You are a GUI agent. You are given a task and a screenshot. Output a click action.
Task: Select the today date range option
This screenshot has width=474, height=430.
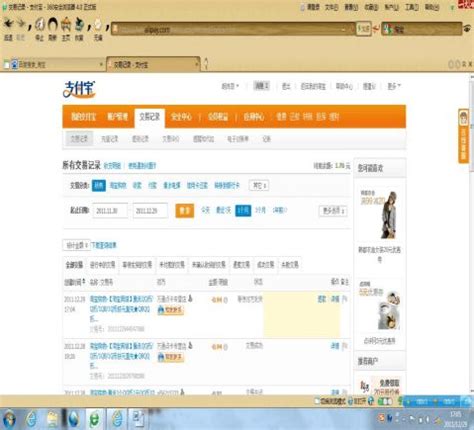(205, 210)
